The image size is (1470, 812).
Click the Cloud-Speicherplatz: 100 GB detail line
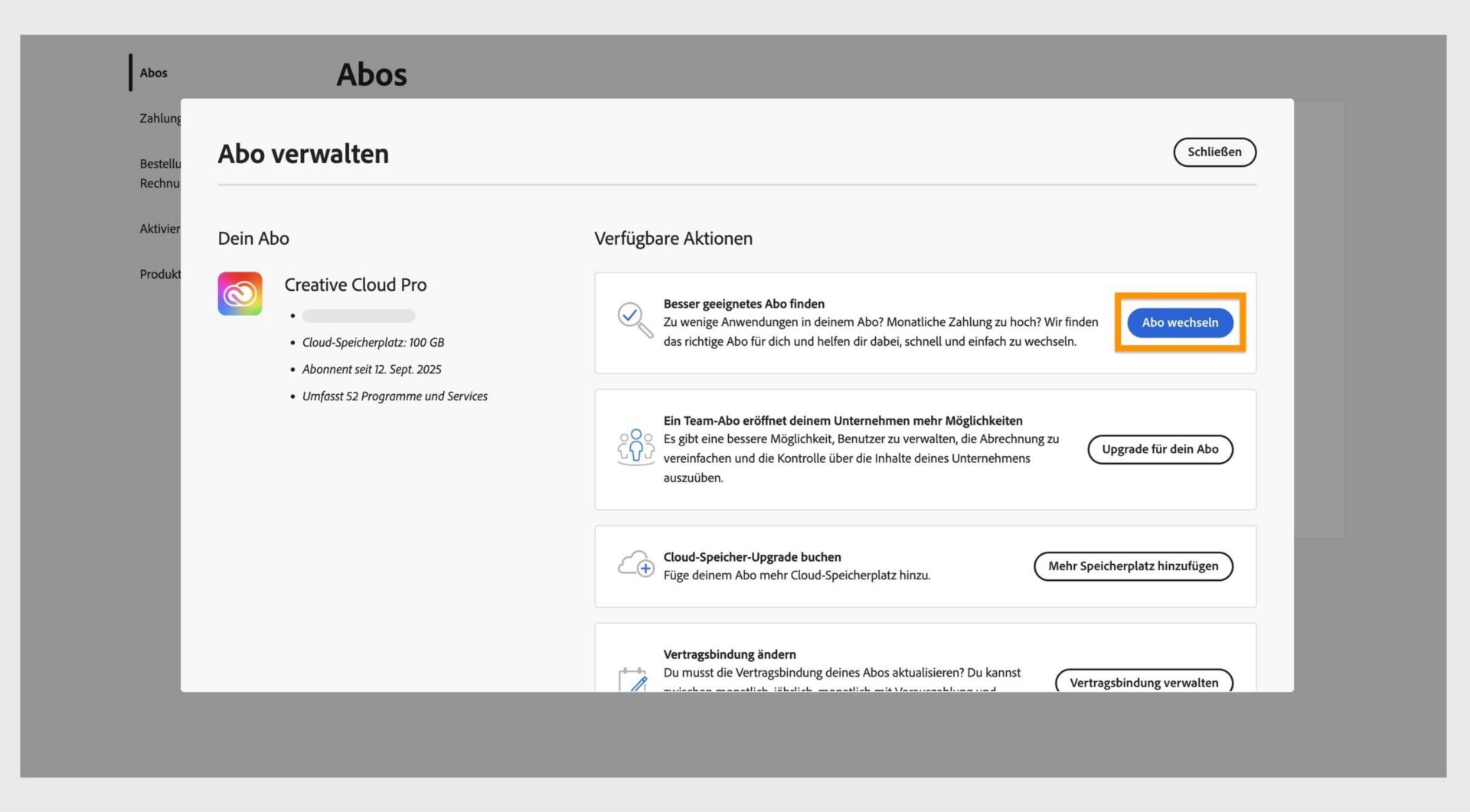(373, 343)
